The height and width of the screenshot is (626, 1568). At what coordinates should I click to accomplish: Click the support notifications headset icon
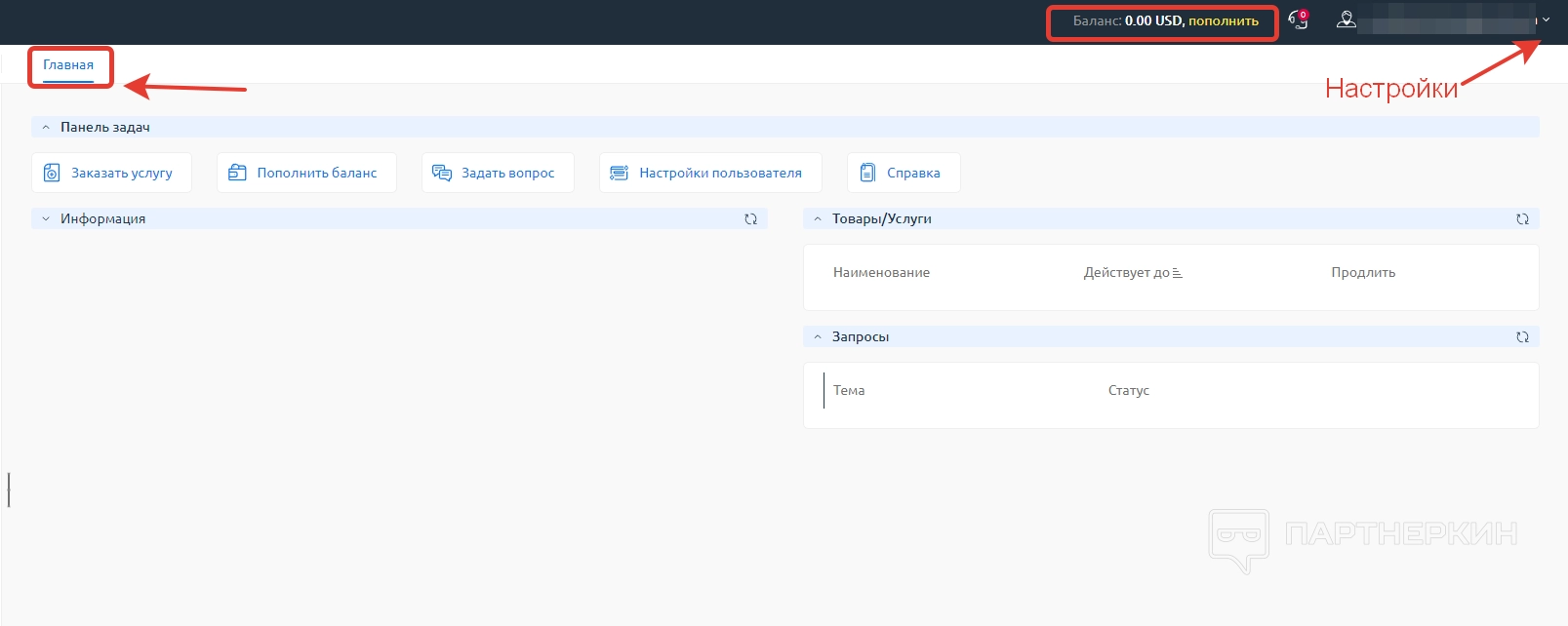click(x=1298, y=20)
